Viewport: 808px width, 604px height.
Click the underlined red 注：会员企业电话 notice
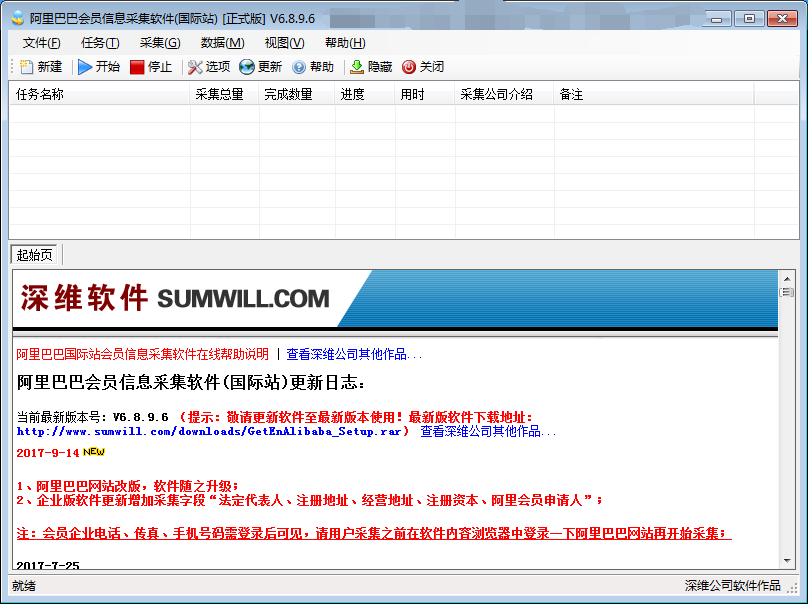click(x=374, y=533)
